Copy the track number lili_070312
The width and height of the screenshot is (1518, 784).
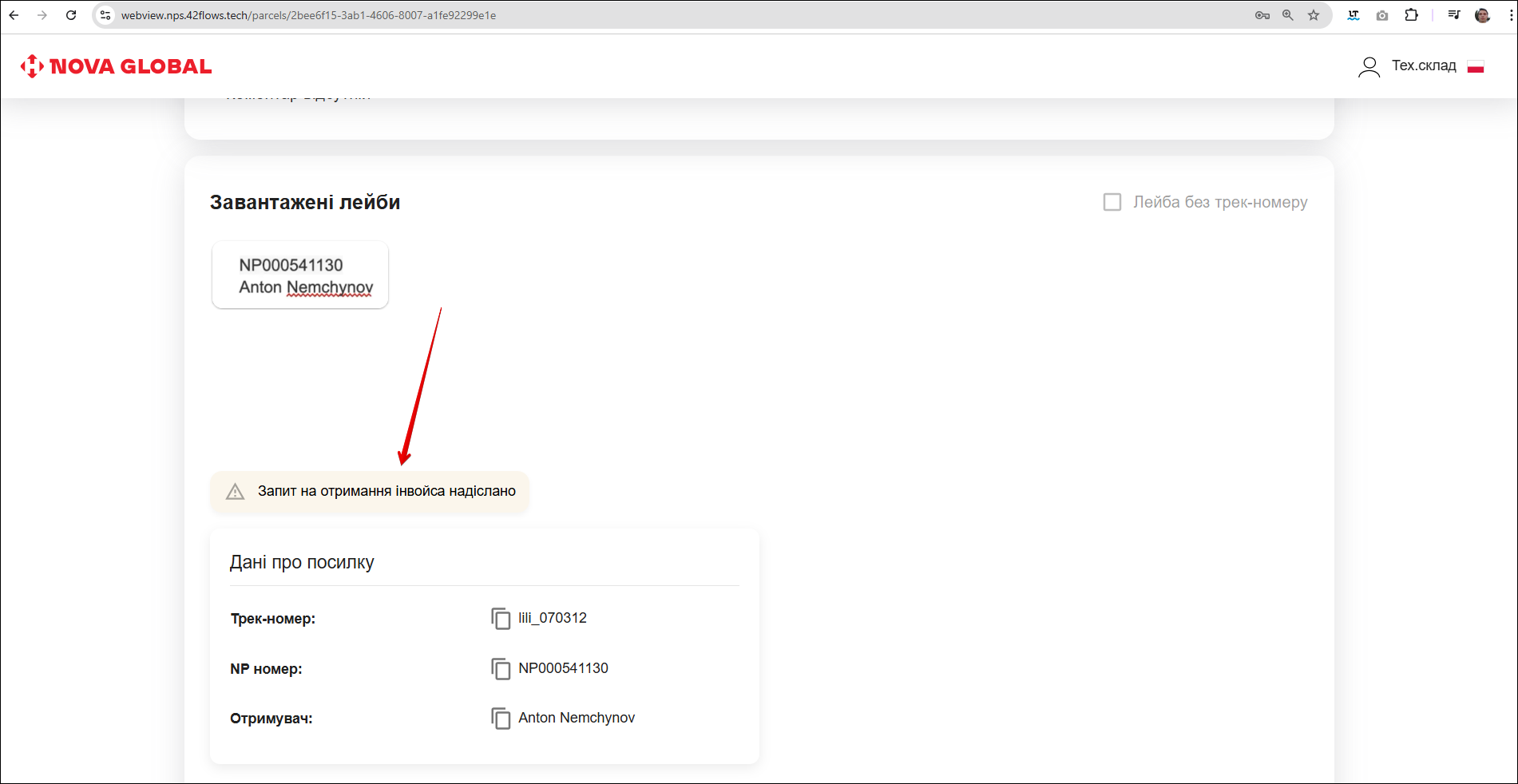(x=501, y=619)
